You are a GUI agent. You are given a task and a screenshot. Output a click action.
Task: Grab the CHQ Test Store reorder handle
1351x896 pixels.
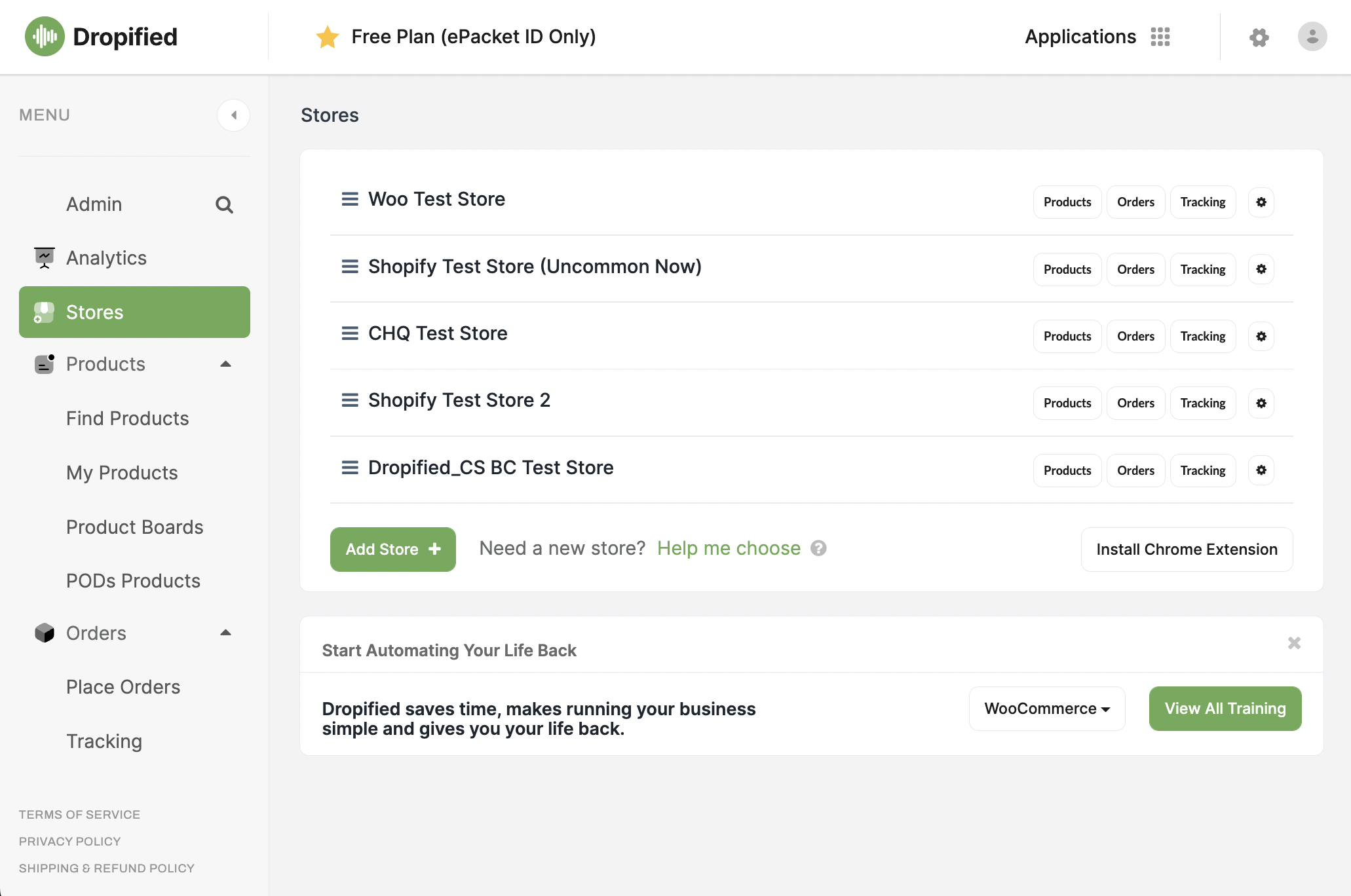(350, 333)
